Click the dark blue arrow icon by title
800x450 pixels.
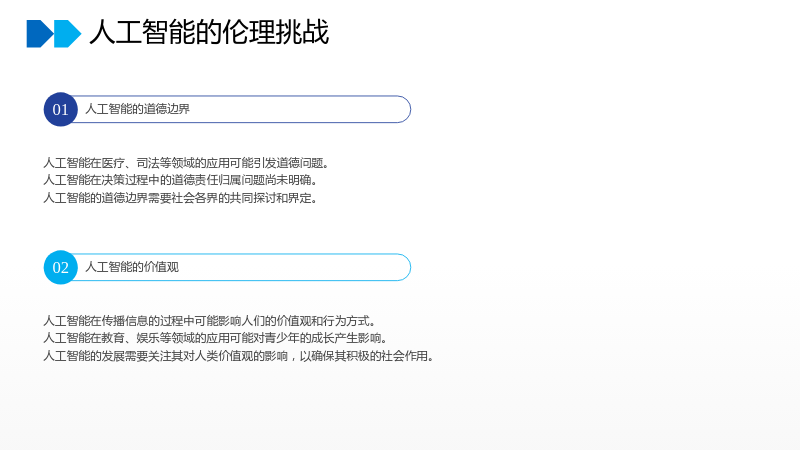(x=40, y=34)
